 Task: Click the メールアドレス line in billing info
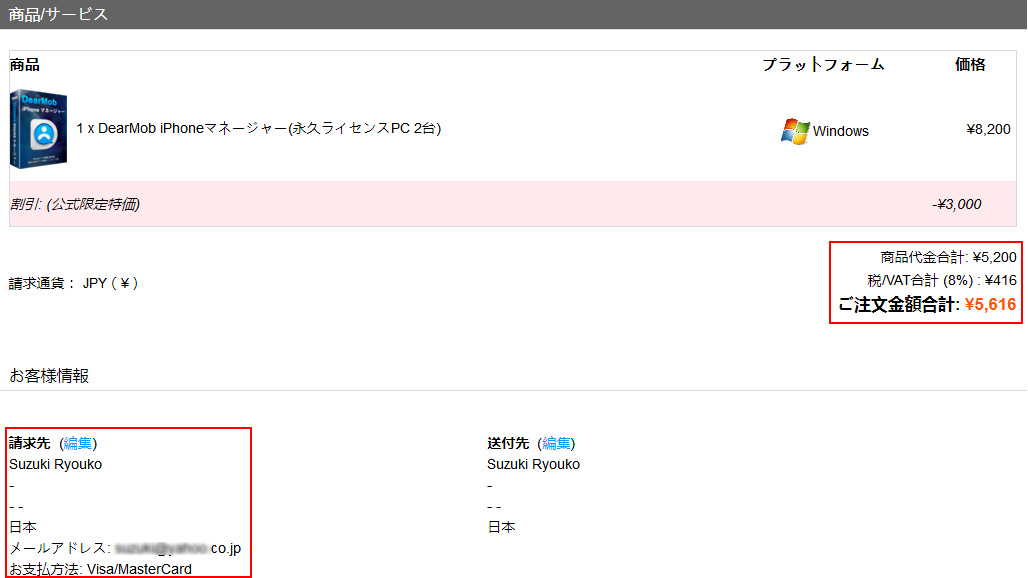(124, 548)
